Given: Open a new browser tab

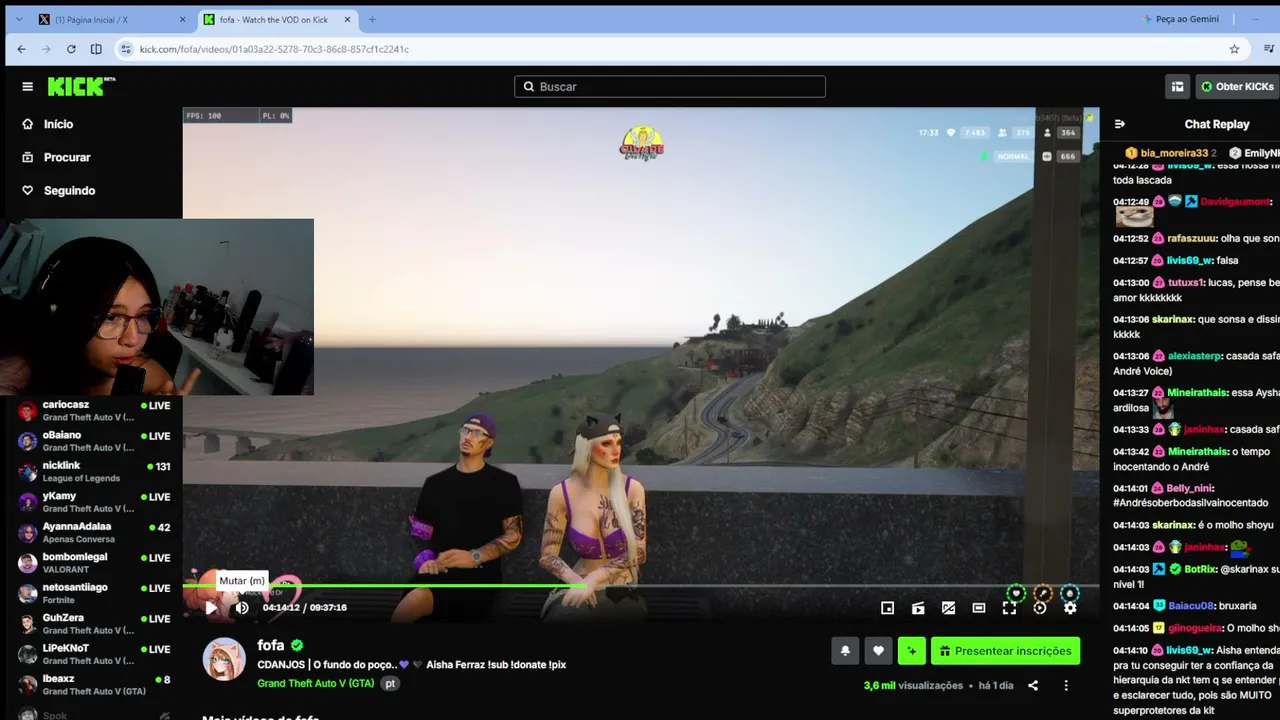Looking at the screenshot, I should [372, 19].
